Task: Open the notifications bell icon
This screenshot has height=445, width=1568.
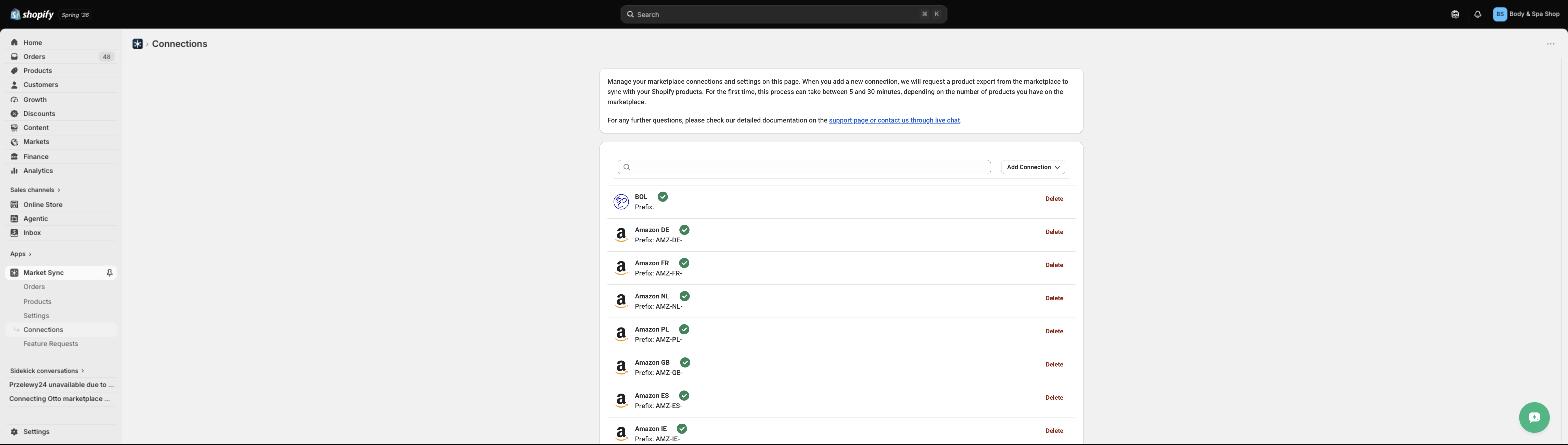Action: pos(1477,14)
